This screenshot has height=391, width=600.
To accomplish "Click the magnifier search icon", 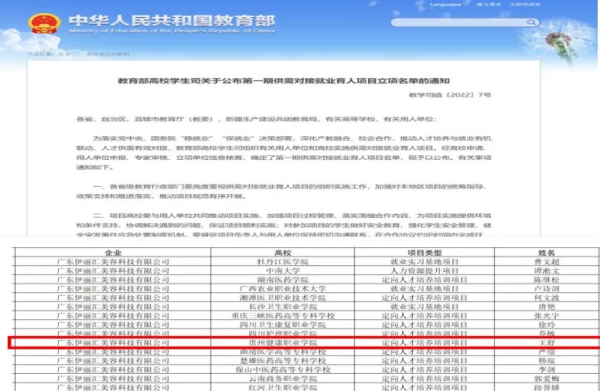I will coord(531,22).
